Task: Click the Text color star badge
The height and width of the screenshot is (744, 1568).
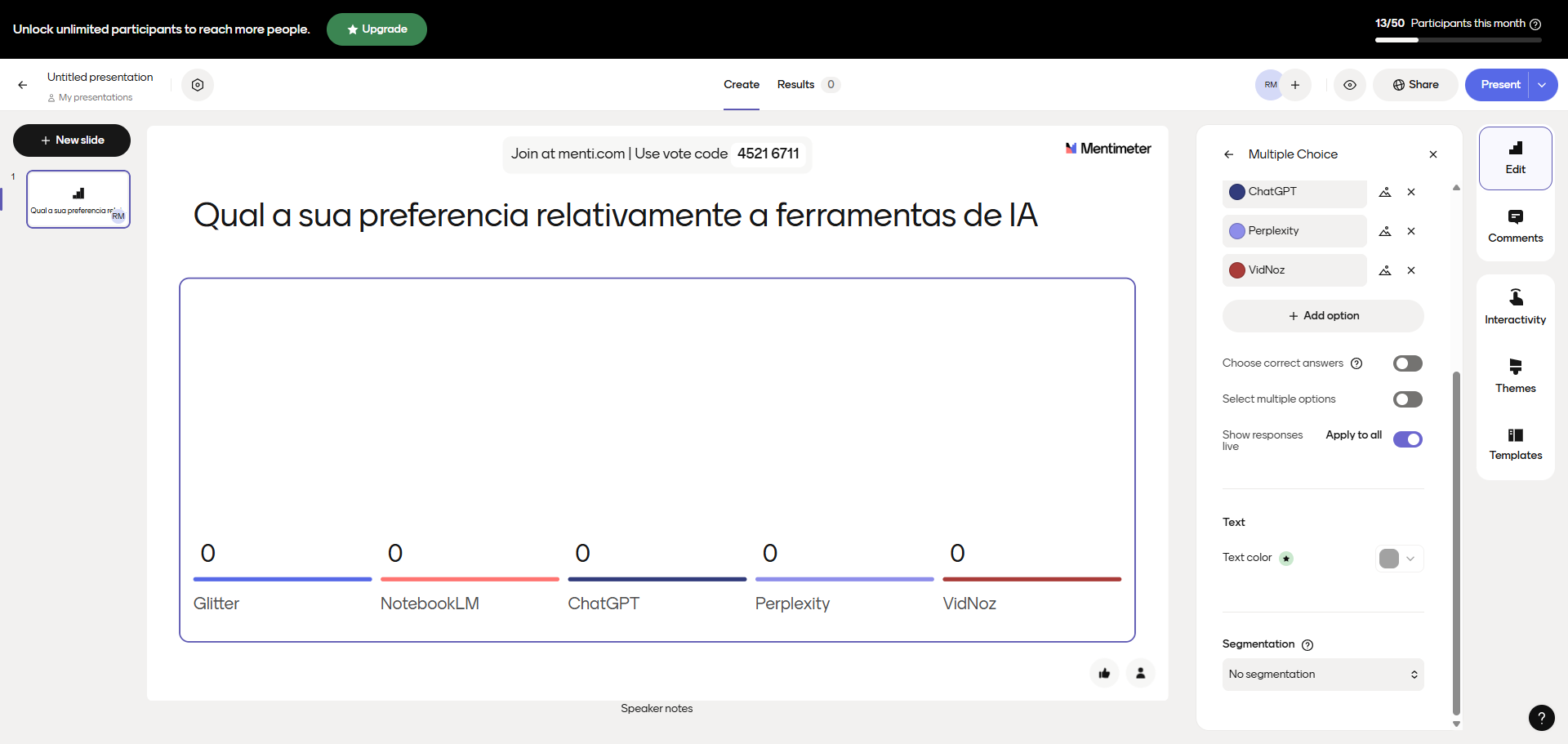Action: coord(1286,559)
